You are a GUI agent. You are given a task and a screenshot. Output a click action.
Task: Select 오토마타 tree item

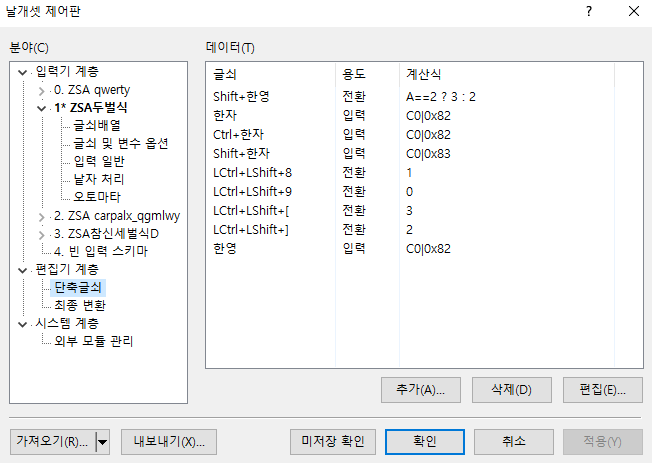98,197
